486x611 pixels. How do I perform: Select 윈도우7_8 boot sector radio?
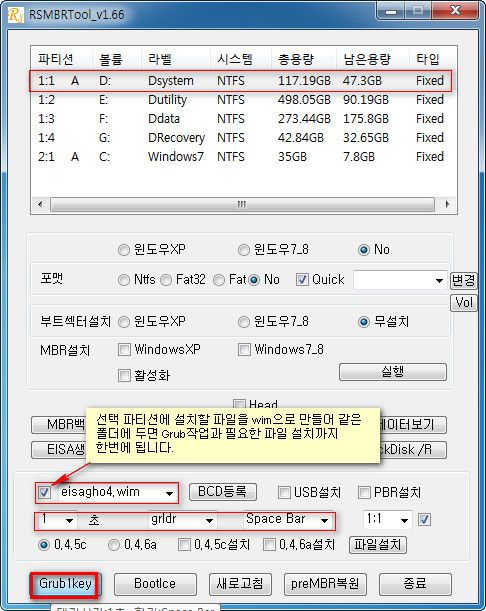tap(244, 322)
